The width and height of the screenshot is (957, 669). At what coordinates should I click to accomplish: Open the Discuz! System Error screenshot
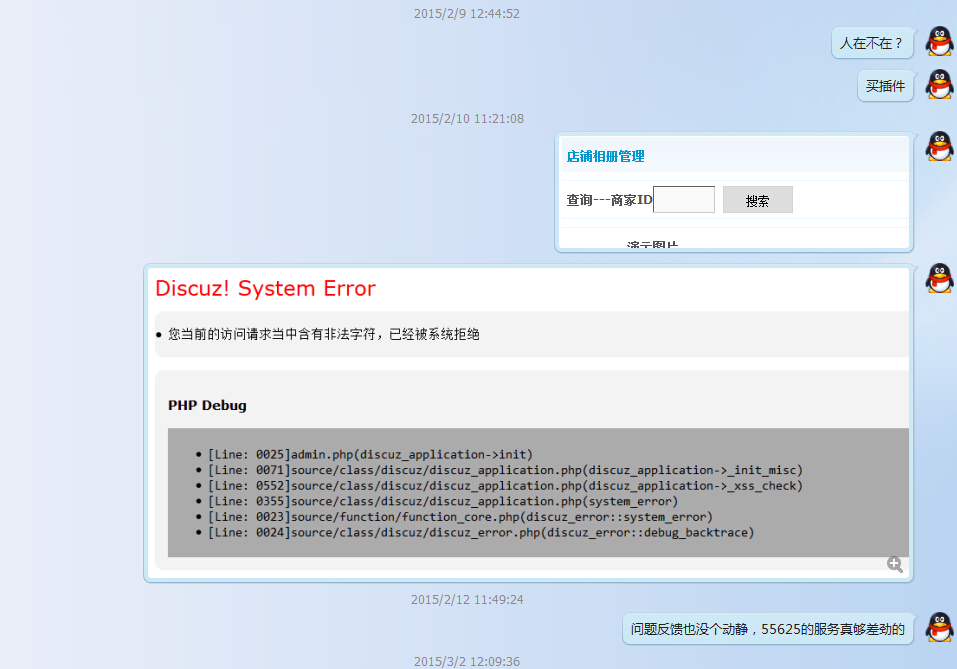(528, 423)
